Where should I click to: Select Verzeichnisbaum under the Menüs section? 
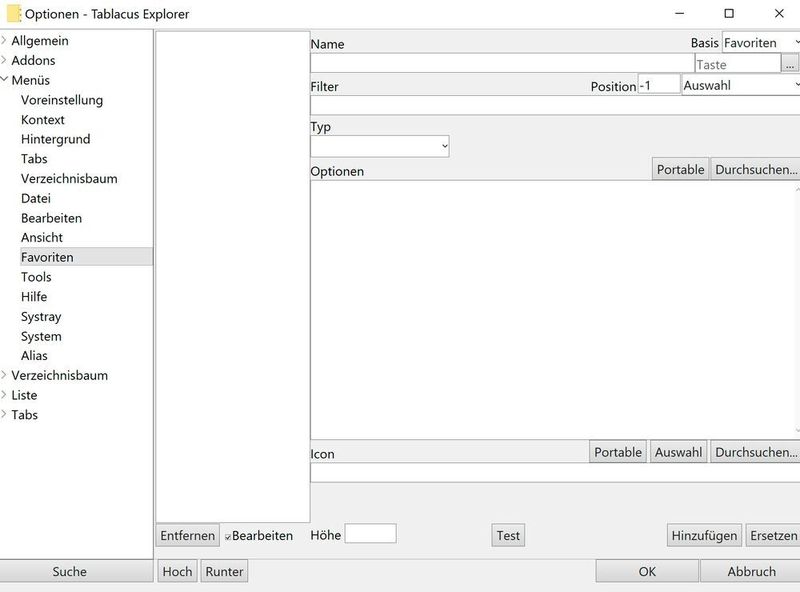click(69, 179)
